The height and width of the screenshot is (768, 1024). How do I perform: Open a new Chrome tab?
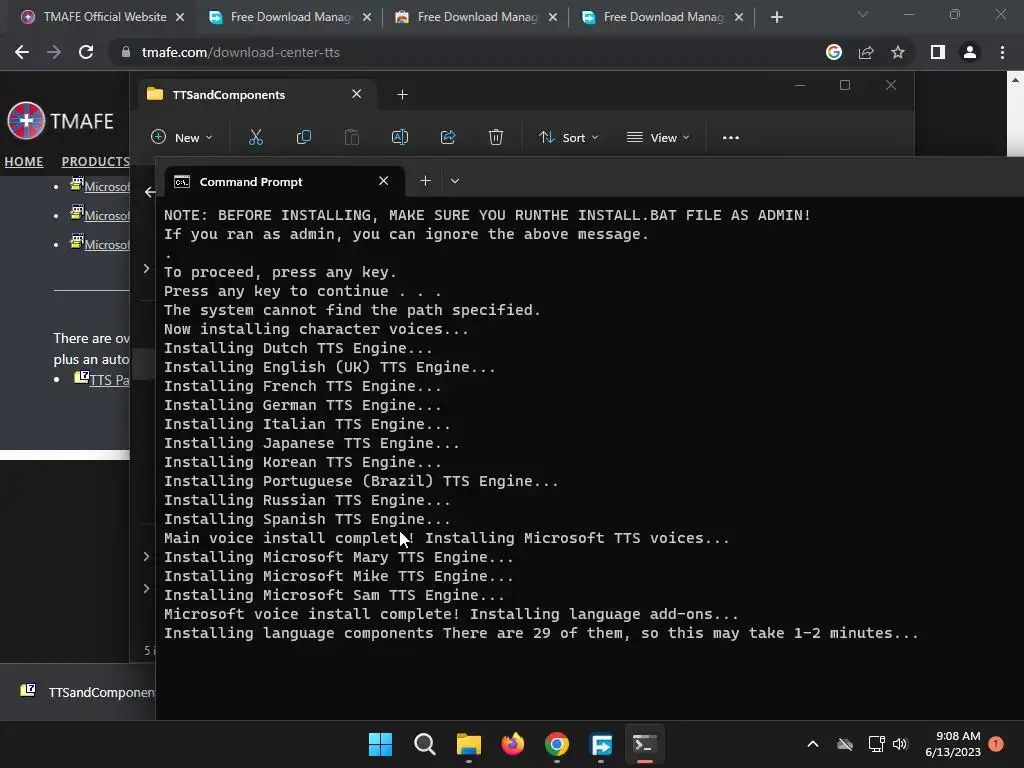[x=776, y=17]
